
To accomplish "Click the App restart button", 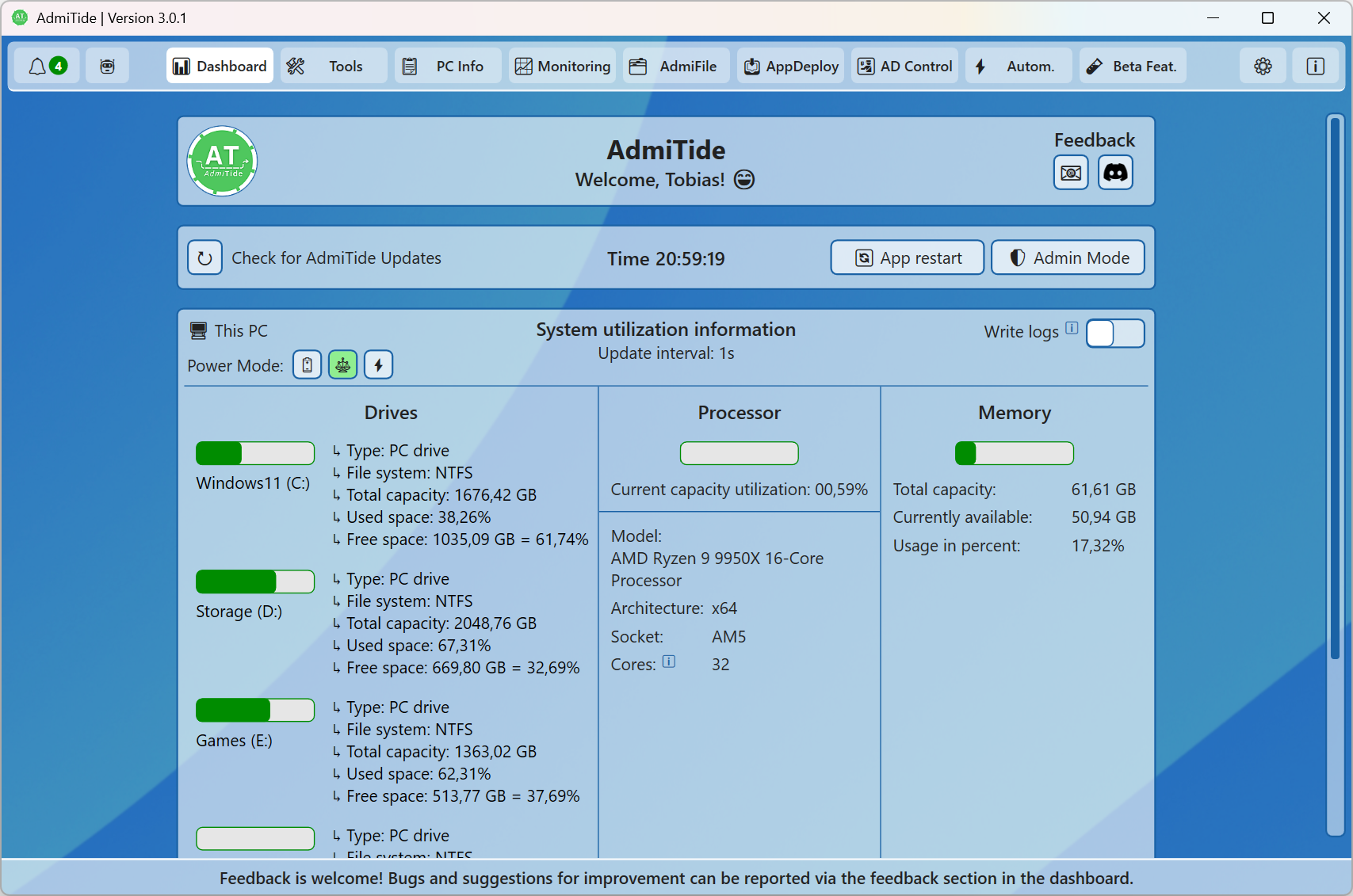I will coord(907,258).
